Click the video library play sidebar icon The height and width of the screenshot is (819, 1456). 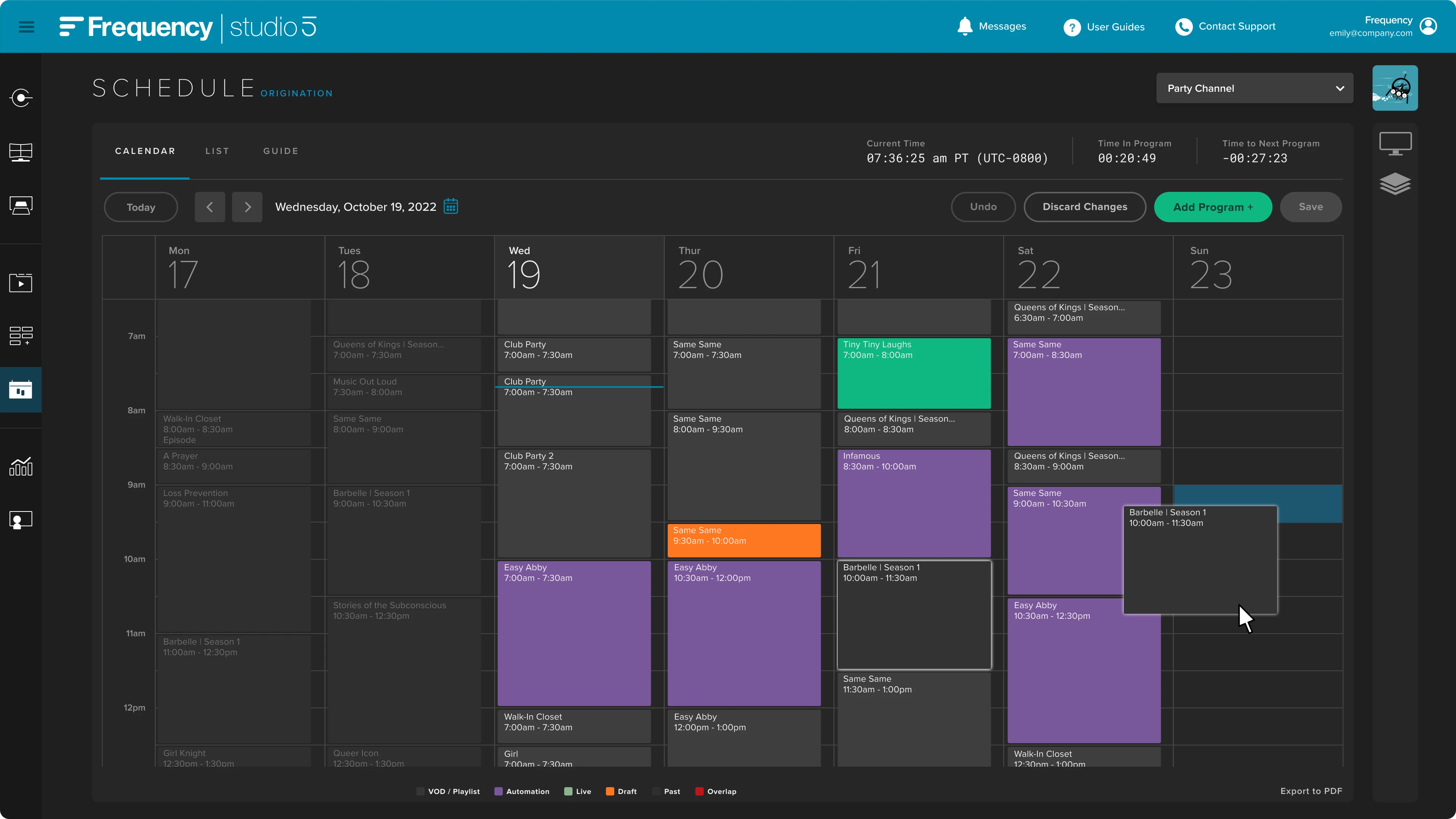click(x=21, y=282)
